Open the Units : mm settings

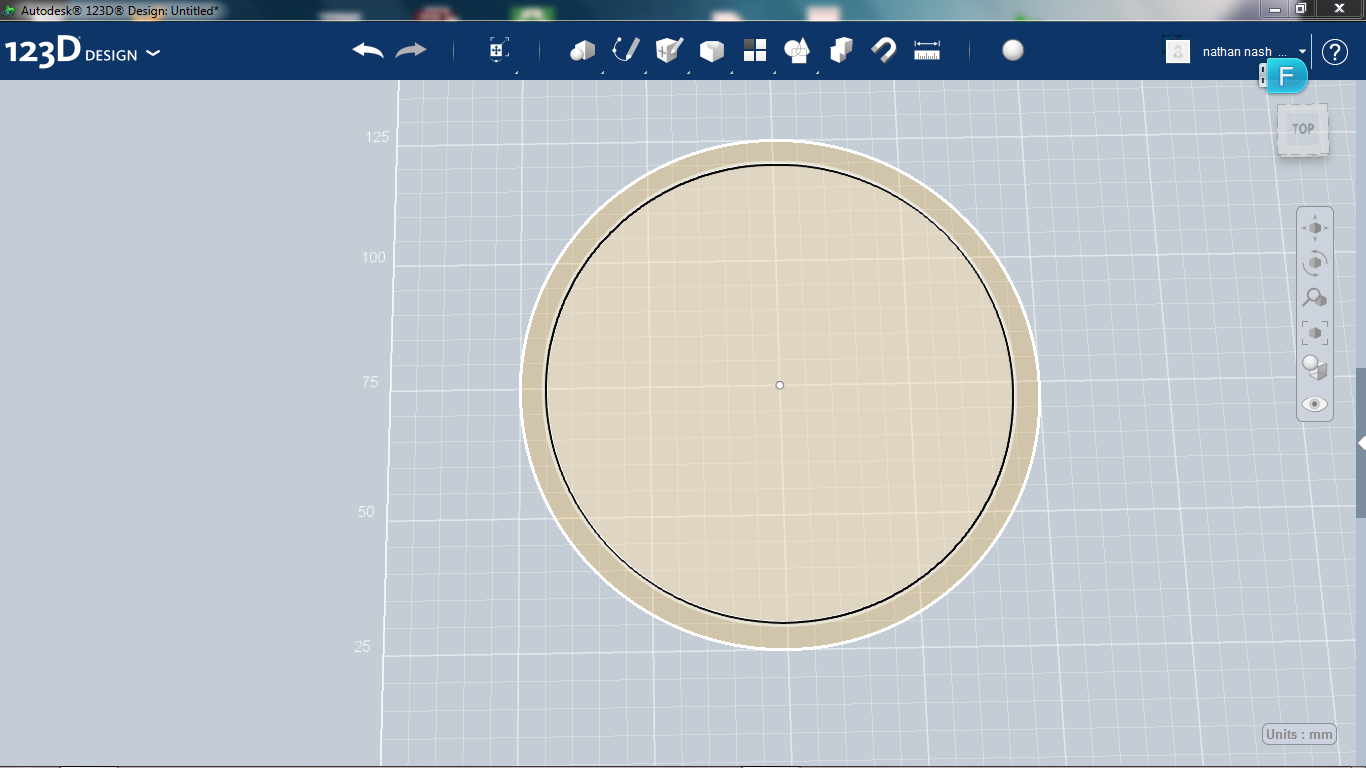pos(1299,734)
